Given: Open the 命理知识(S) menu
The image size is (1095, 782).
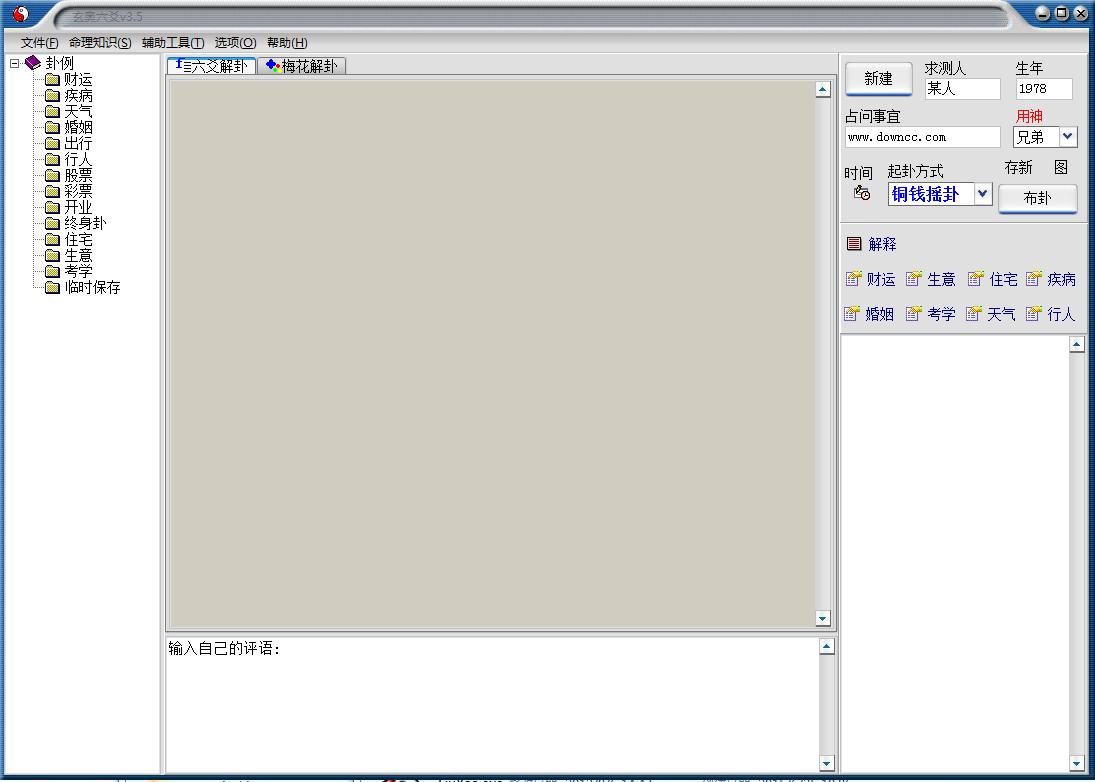Looking at the screenshot, I should [100, 43].
